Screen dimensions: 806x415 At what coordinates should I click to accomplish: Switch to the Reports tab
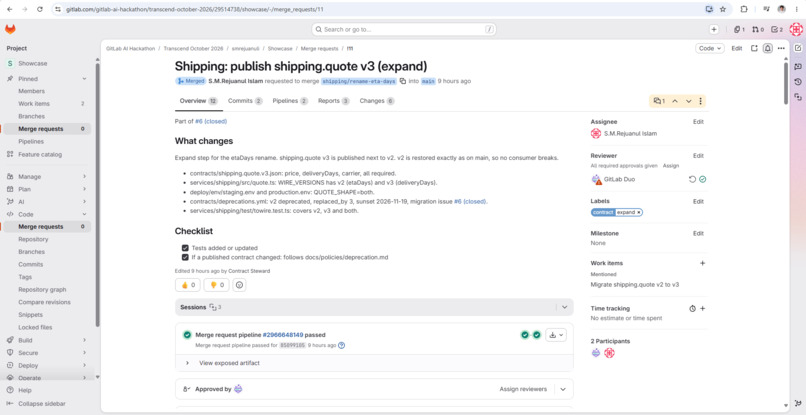pos(334,101)
